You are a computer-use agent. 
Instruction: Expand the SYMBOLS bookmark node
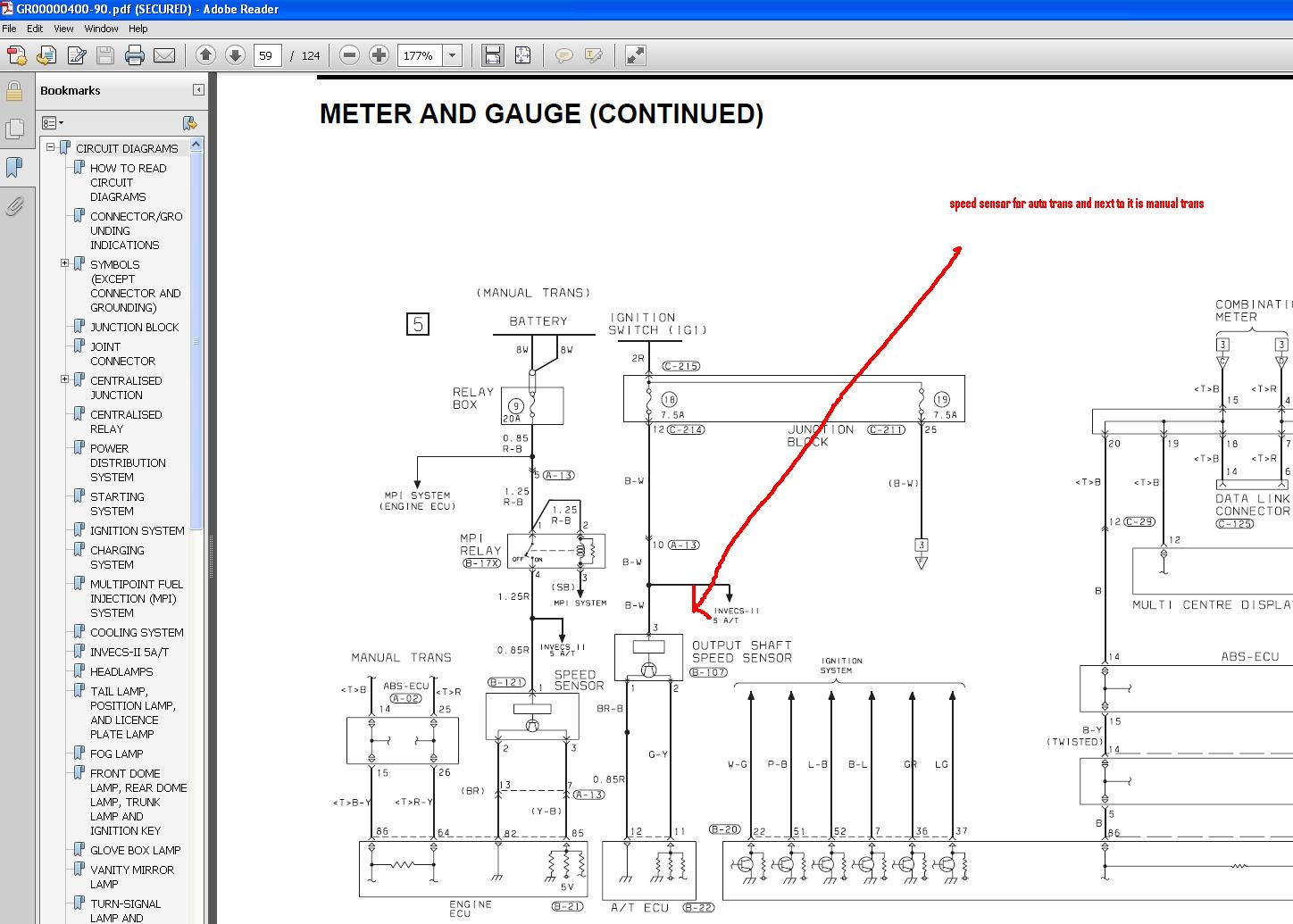click(x=64, y=263)
